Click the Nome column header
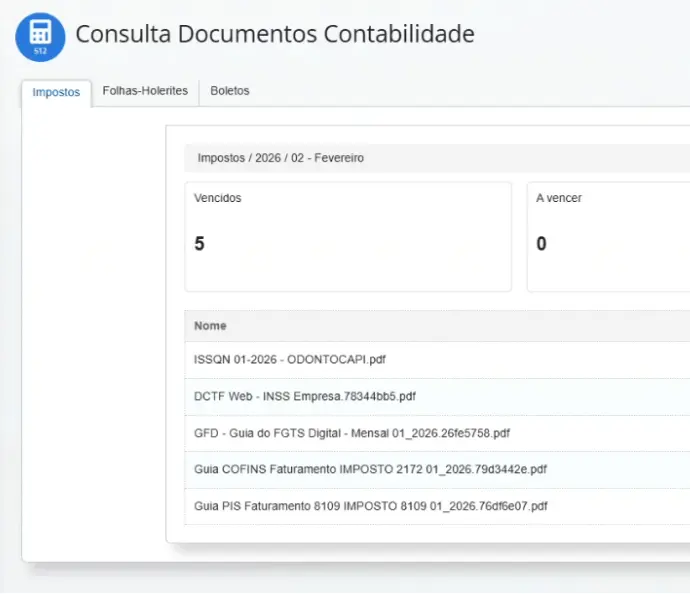 point(210,326)
